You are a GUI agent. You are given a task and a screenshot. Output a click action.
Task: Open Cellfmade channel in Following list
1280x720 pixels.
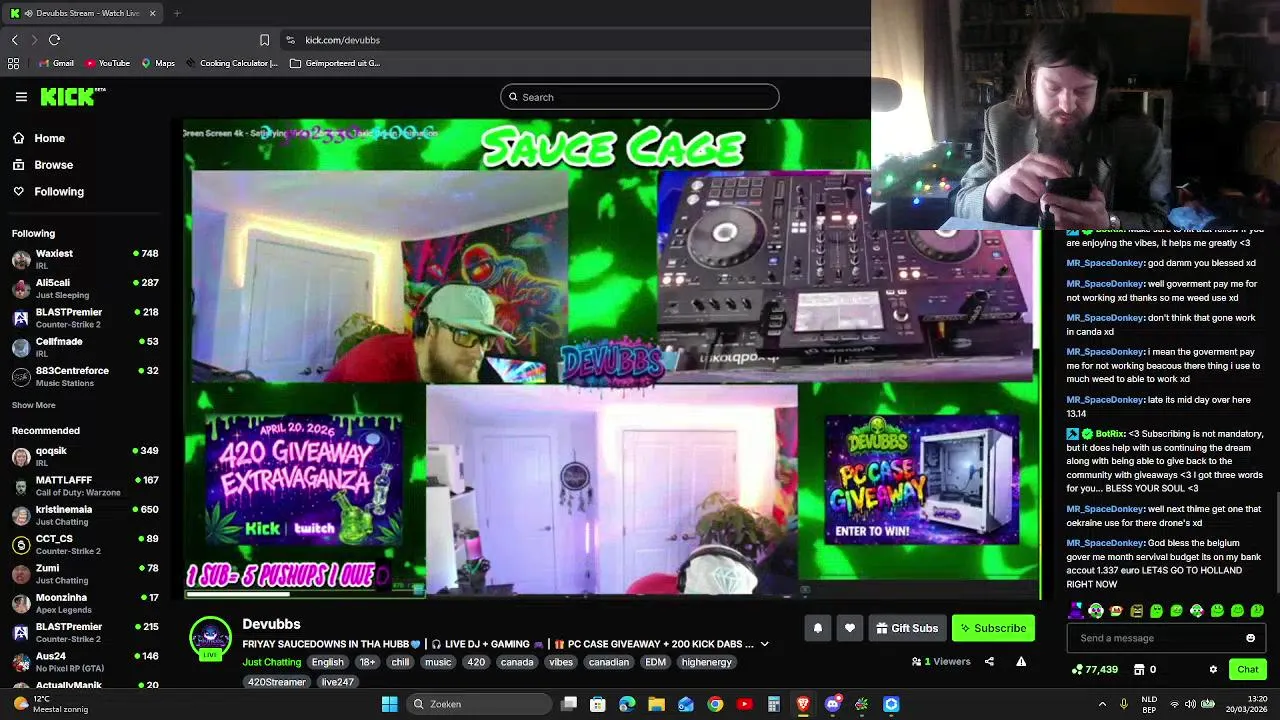point(85,347)
